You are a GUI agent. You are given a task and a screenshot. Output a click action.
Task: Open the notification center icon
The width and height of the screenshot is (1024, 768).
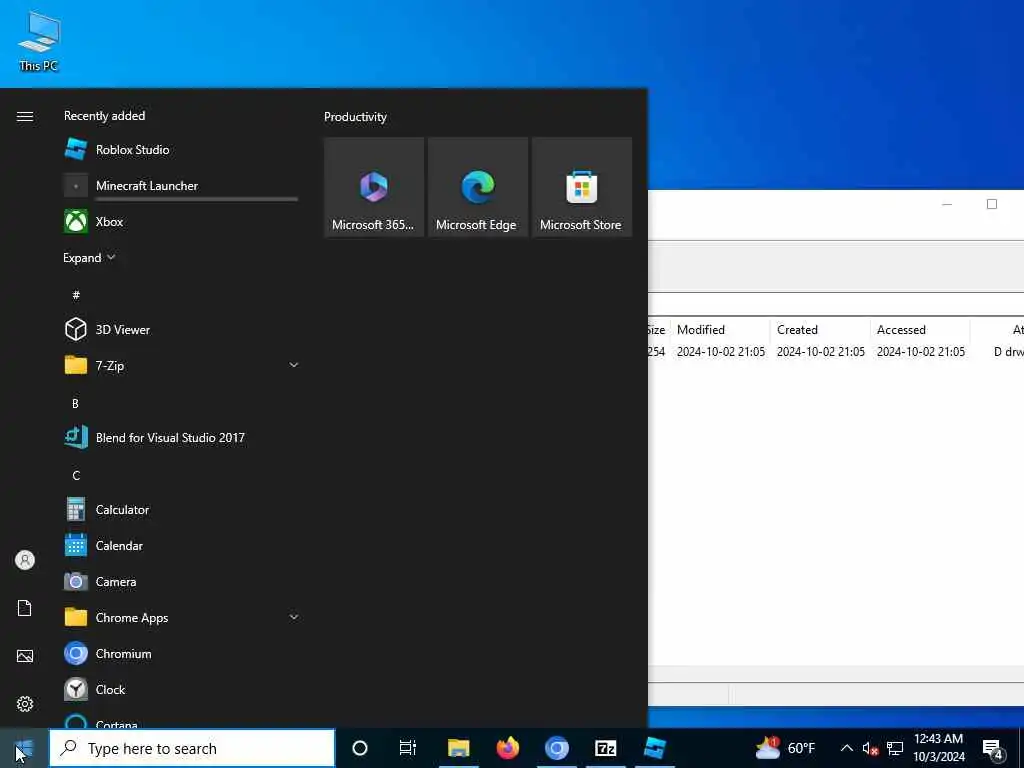click(993, 749)
